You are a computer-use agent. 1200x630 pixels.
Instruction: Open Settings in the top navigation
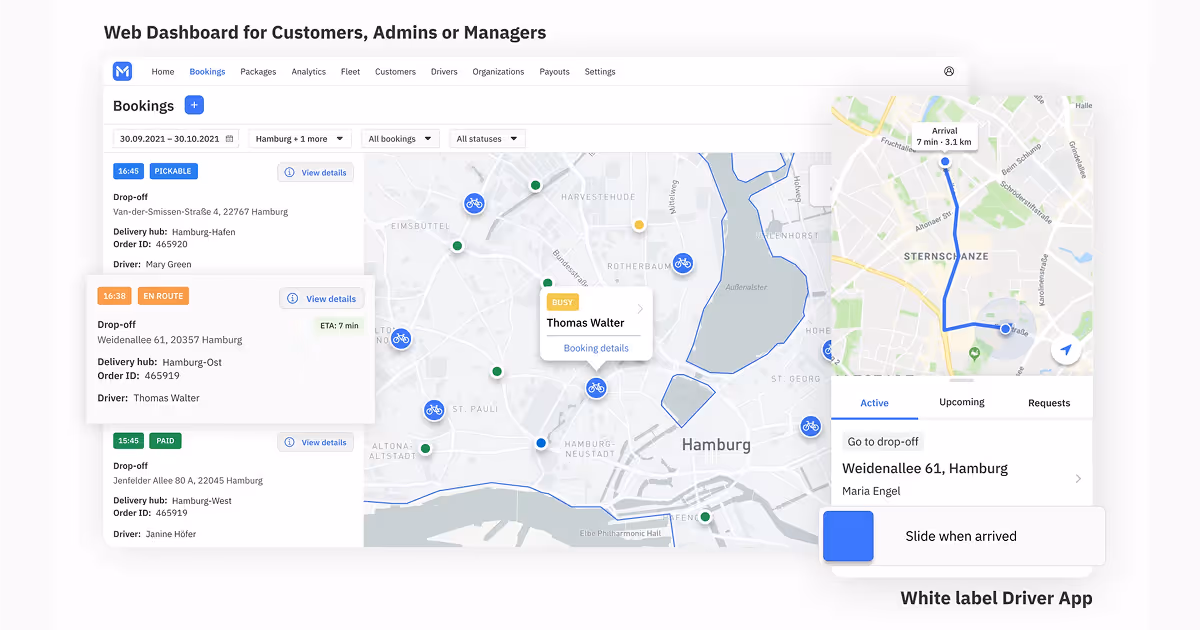(600, 72)
